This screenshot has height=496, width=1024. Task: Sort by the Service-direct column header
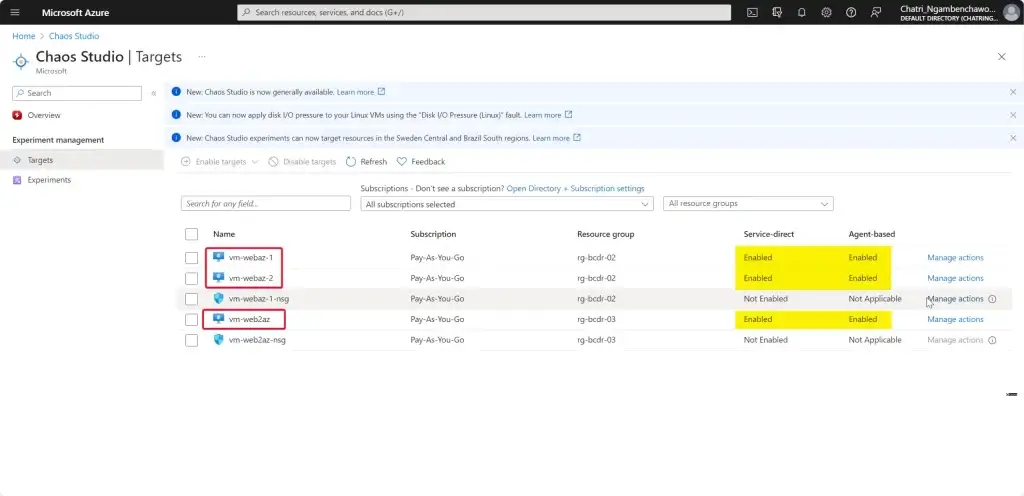pyautogui.click(x=769, y=234)
